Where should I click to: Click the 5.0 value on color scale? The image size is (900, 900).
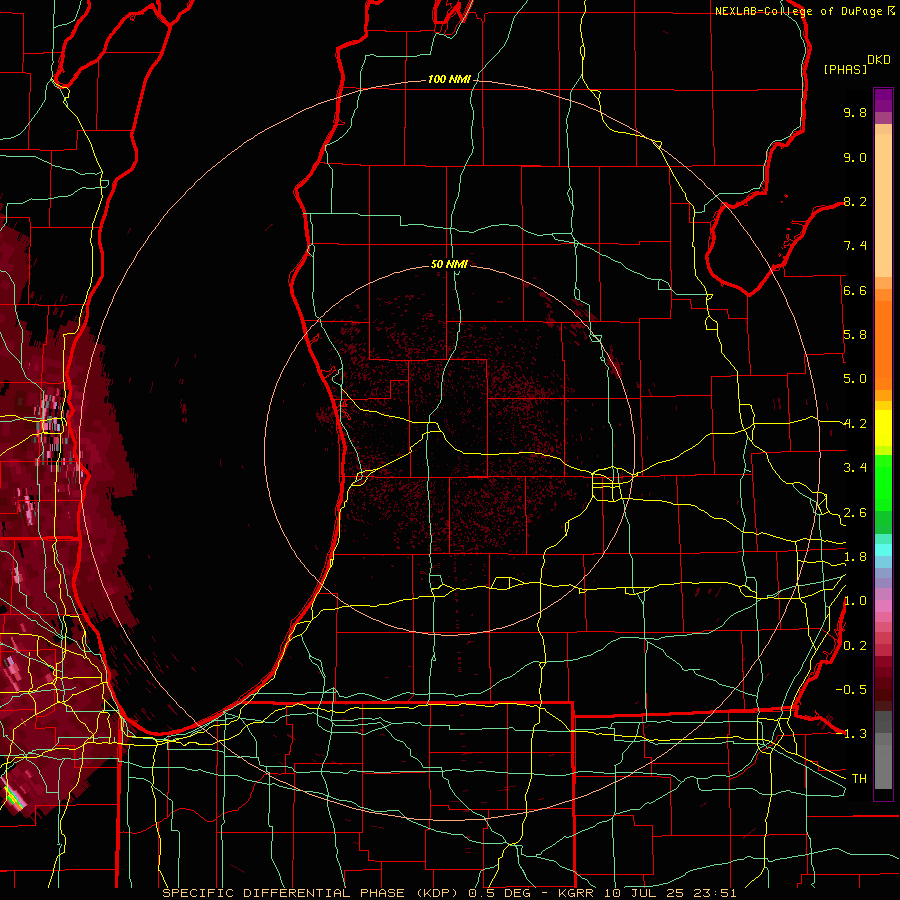[x=855, y=379]
